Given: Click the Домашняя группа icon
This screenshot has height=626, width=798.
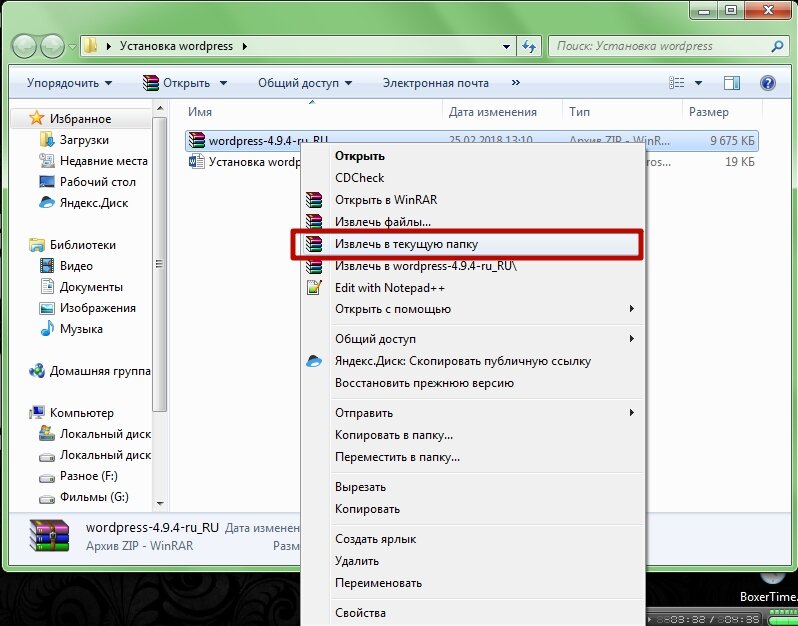Looking at the screenshot, I should point(37,371).
